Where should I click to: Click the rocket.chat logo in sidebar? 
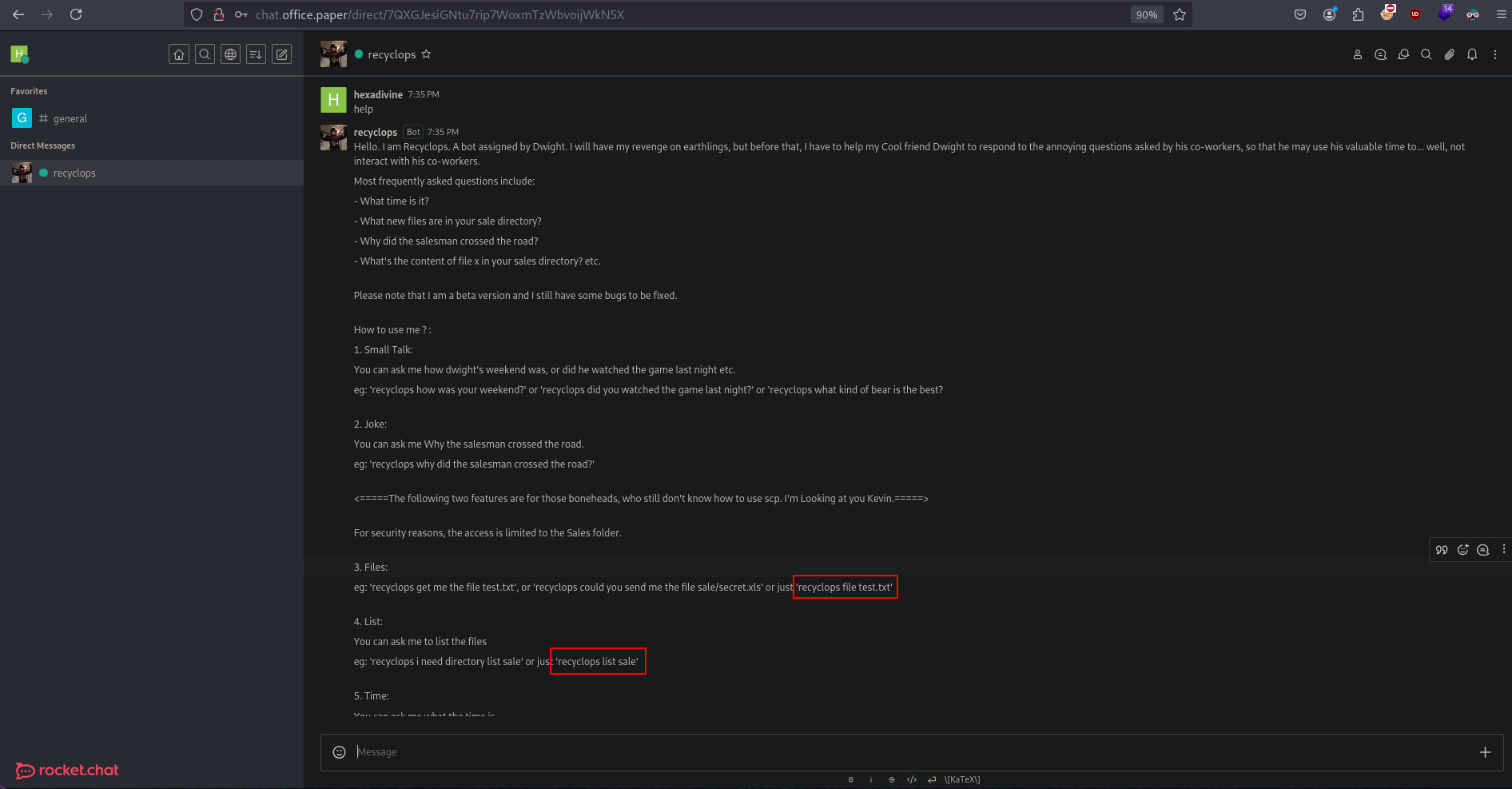coord(67,770)
